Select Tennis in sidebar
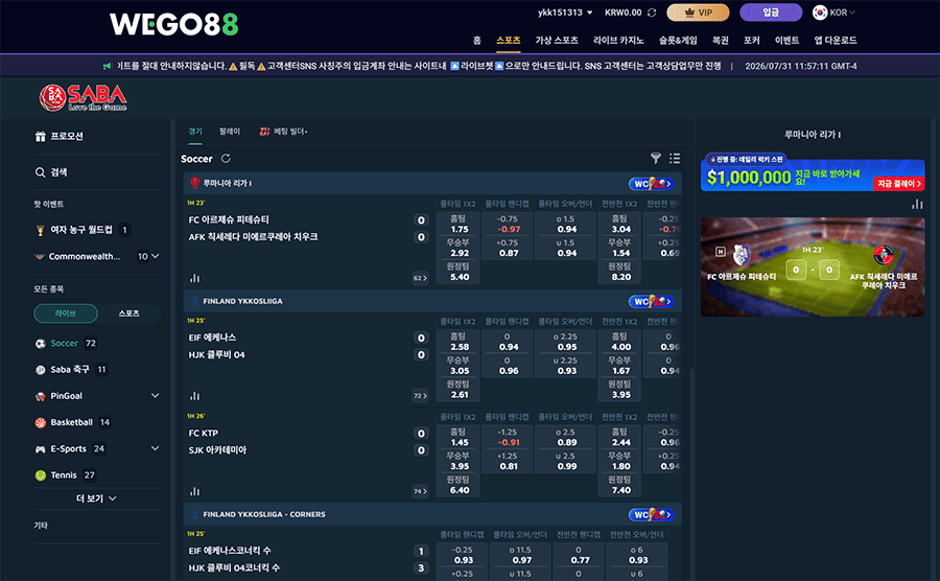The width and height of the screenshot is (940, 581). point(64,475)
